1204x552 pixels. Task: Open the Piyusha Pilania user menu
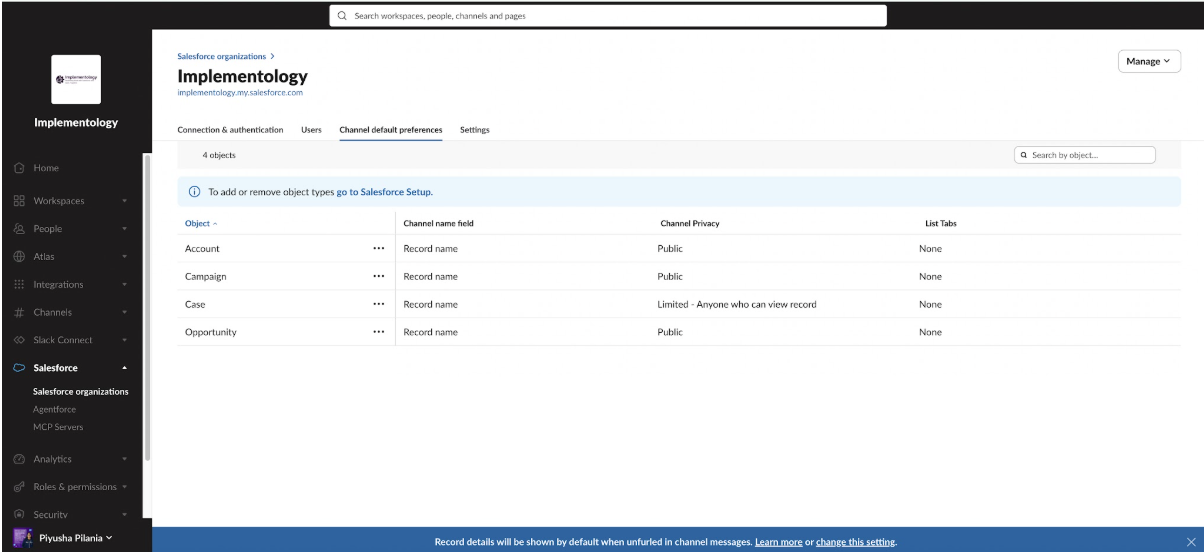(75, 537)
